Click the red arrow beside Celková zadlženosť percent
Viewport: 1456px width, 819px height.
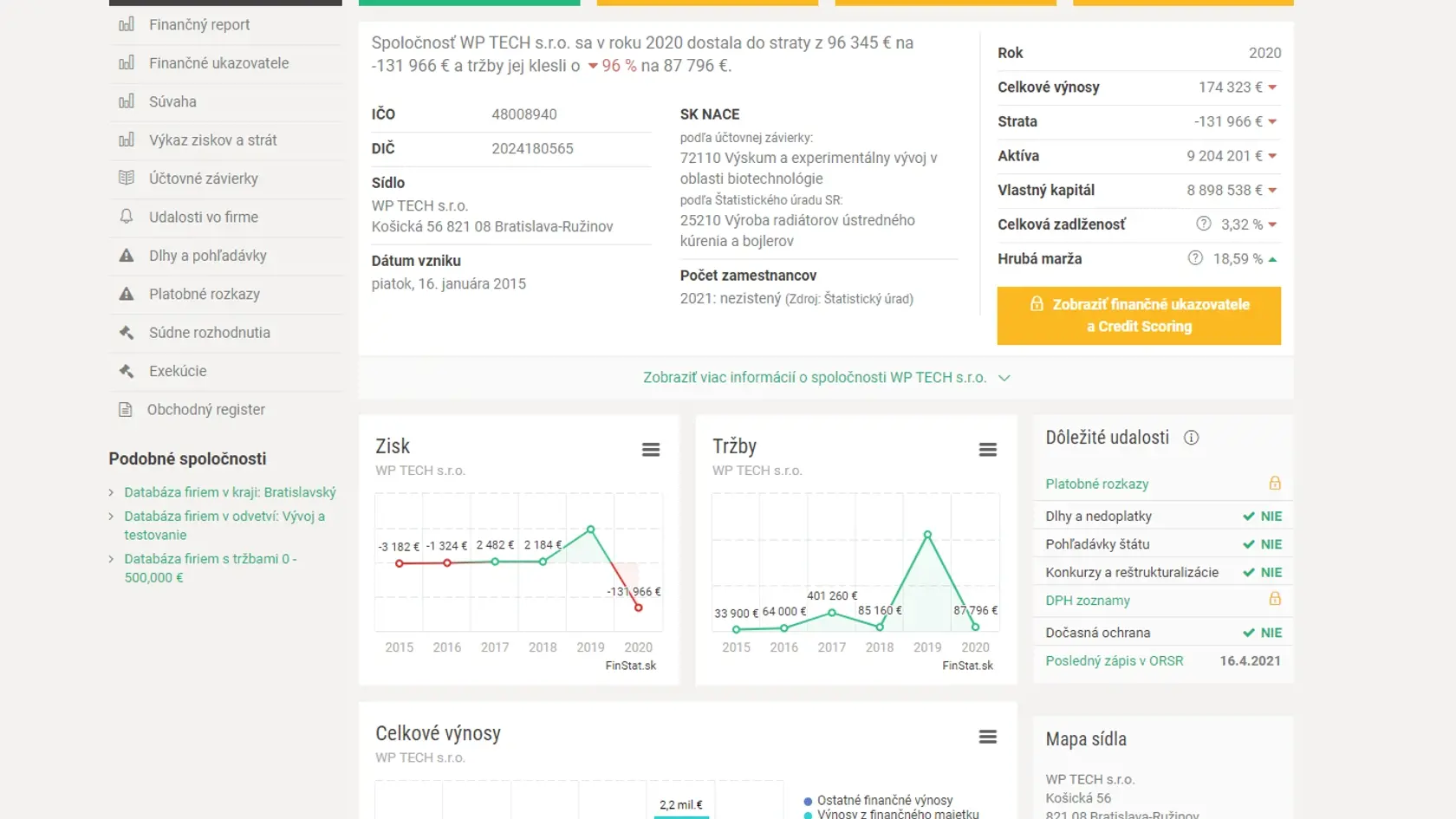click(1272, 225)
